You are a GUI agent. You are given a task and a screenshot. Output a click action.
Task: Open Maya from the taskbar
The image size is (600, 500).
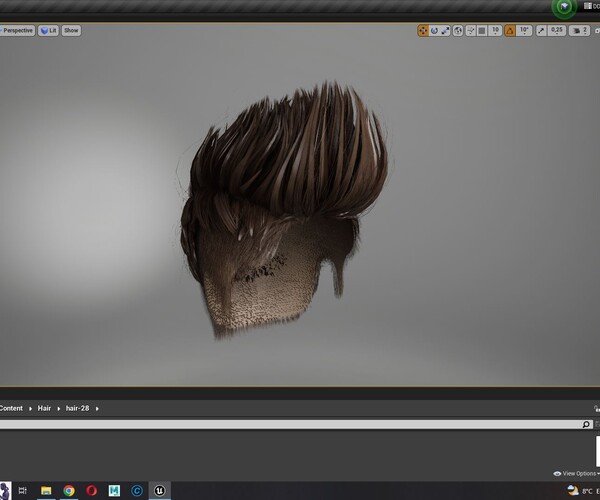coord(114,490)
